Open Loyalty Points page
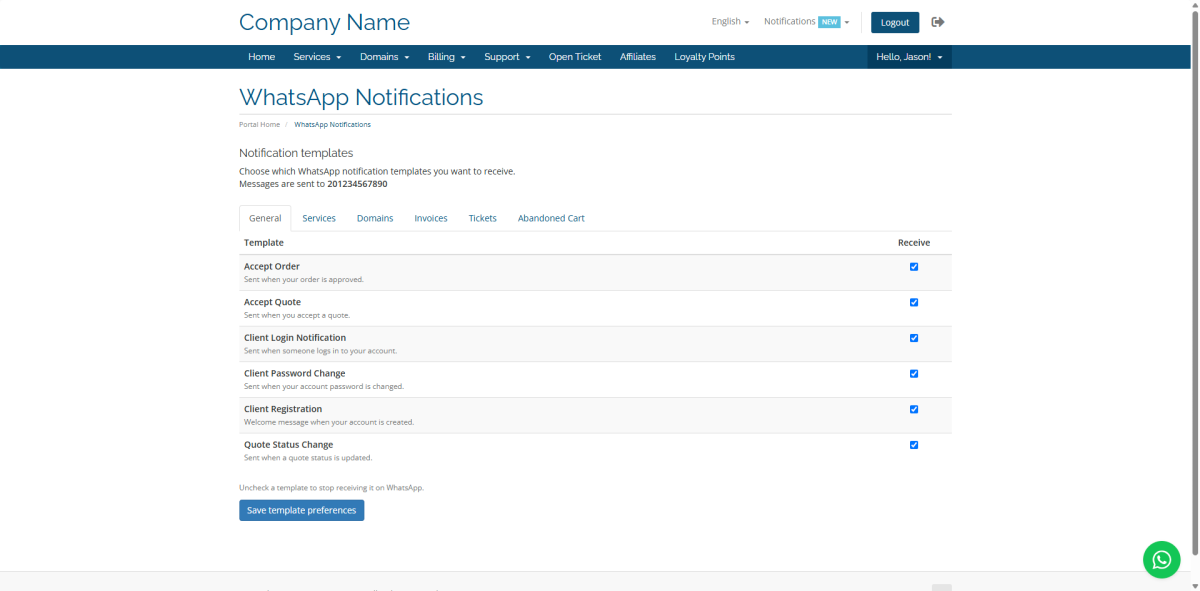Image resolution: width=1200 pixels, height=591 pixels. tap(704, 57)
